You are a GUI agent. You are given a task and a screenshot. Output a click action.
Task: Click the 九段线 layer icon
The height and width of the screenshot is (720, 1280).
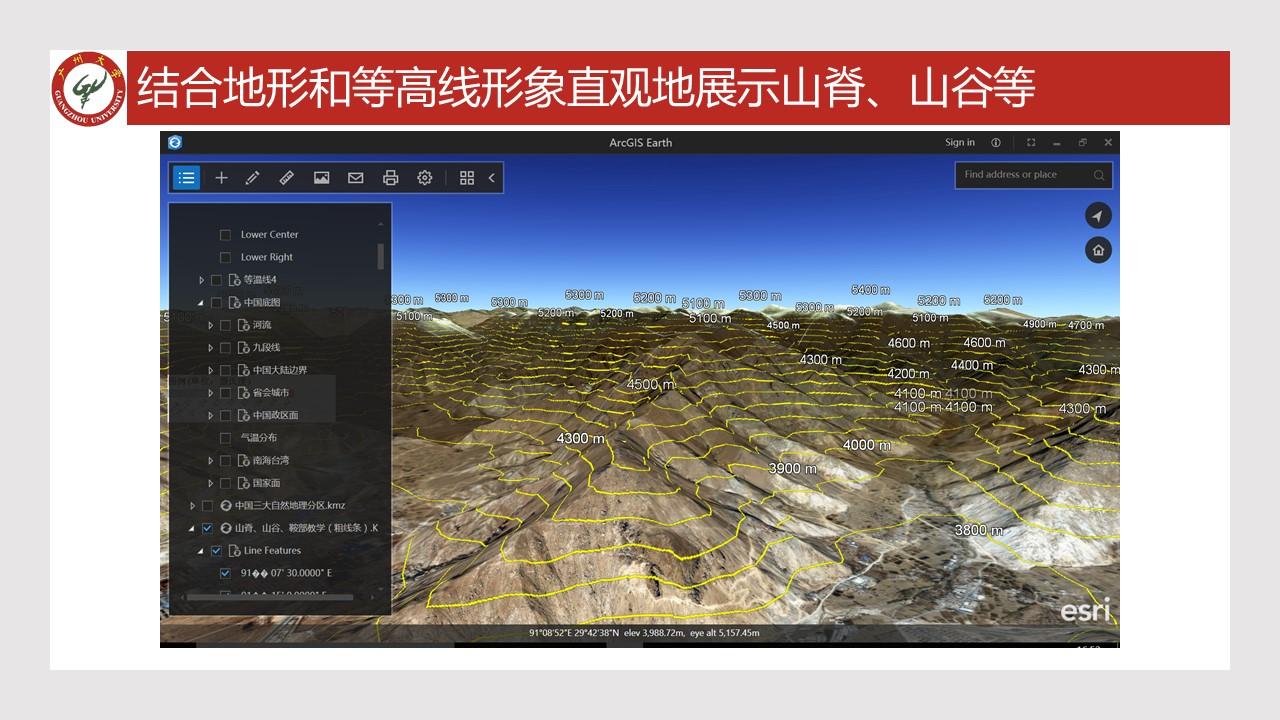click(244, 348)
